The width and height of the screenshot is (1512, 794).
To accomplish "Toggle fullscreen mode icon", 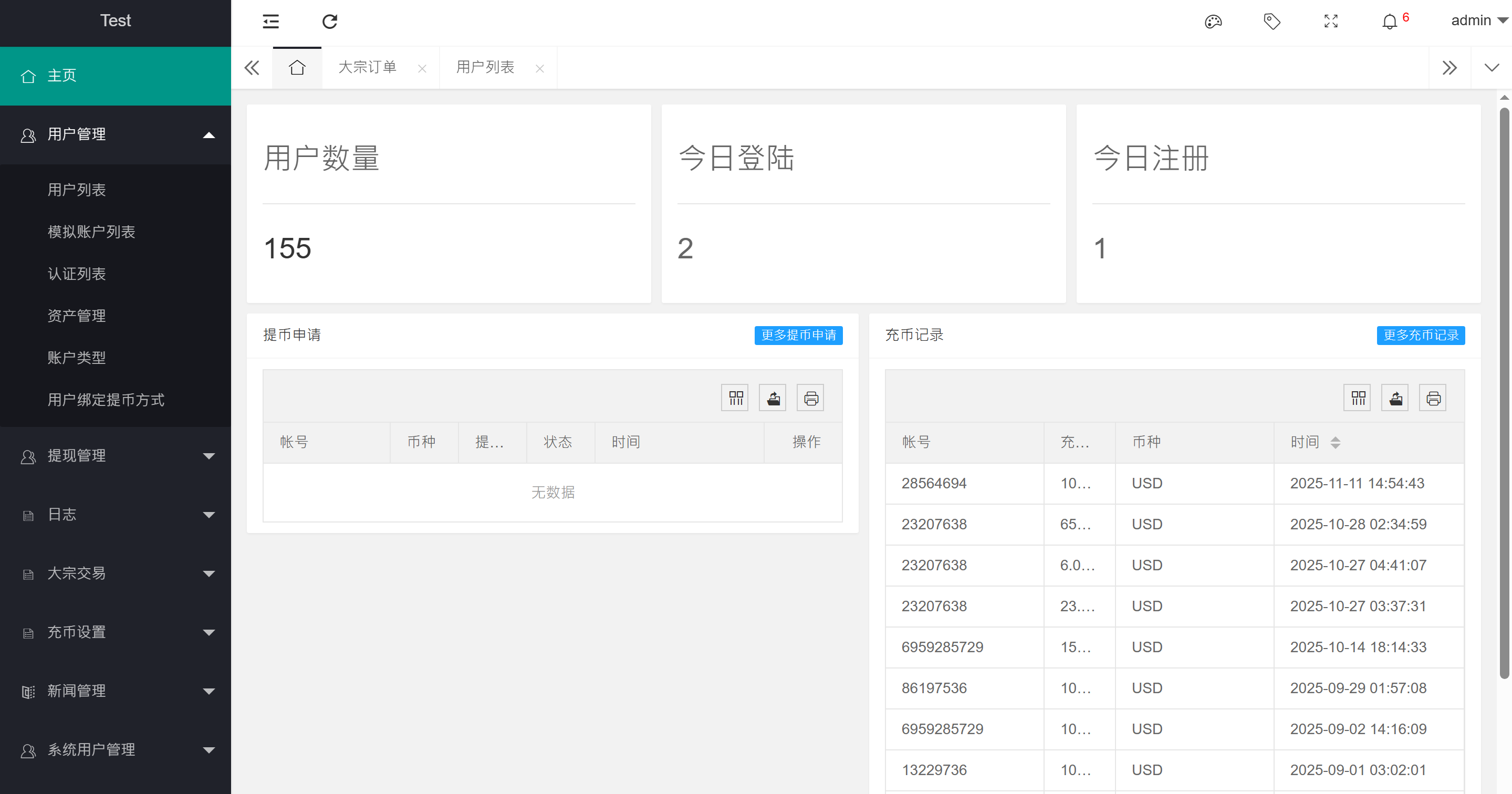I will pyautogui.click(x=1331, y=22).
